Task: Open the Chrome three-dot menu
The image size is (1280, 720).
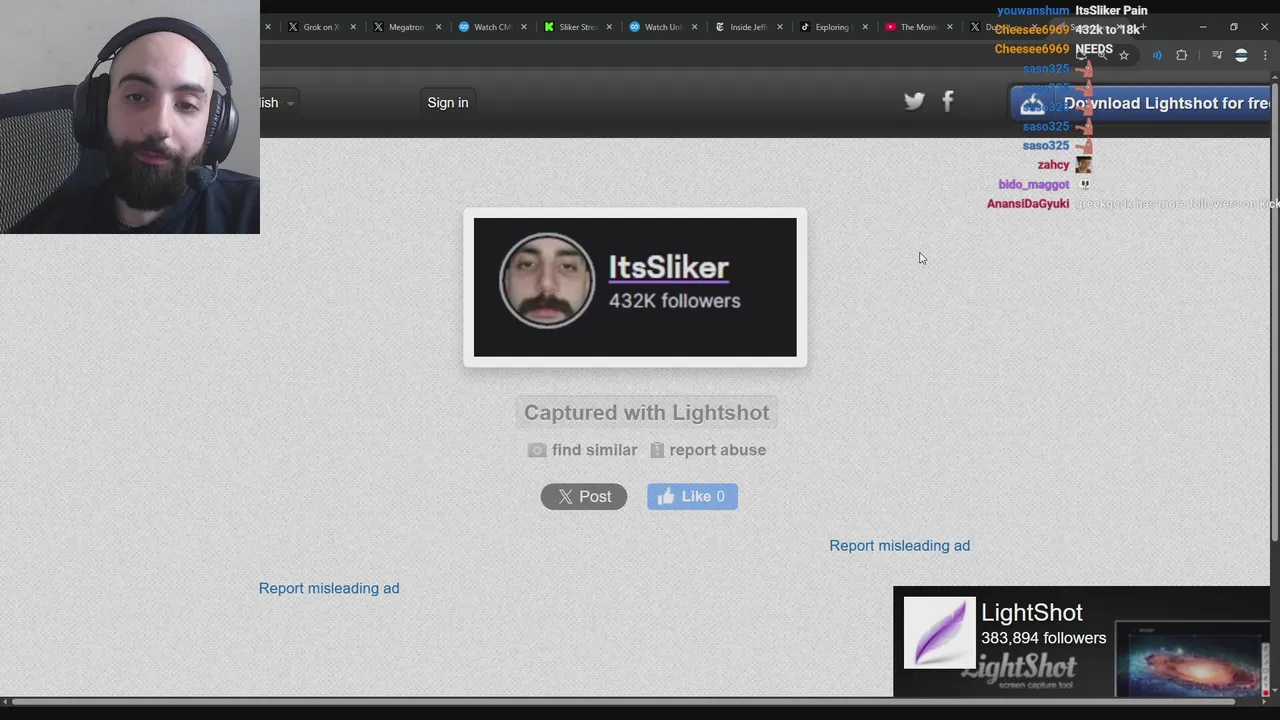Action: coord(1265,55)
